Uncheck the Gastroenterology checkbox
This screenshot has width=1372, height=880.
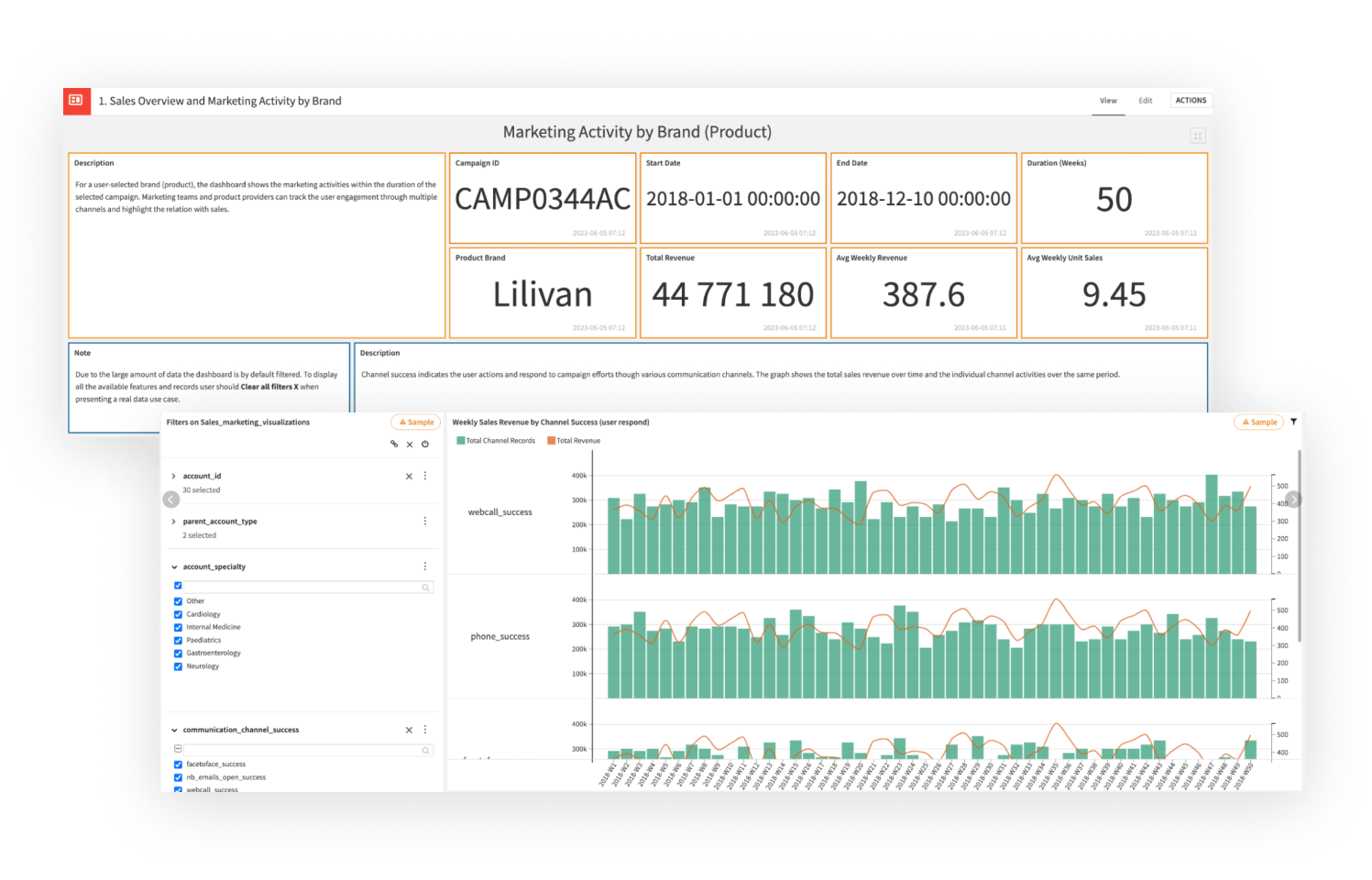tap(178, 653)
